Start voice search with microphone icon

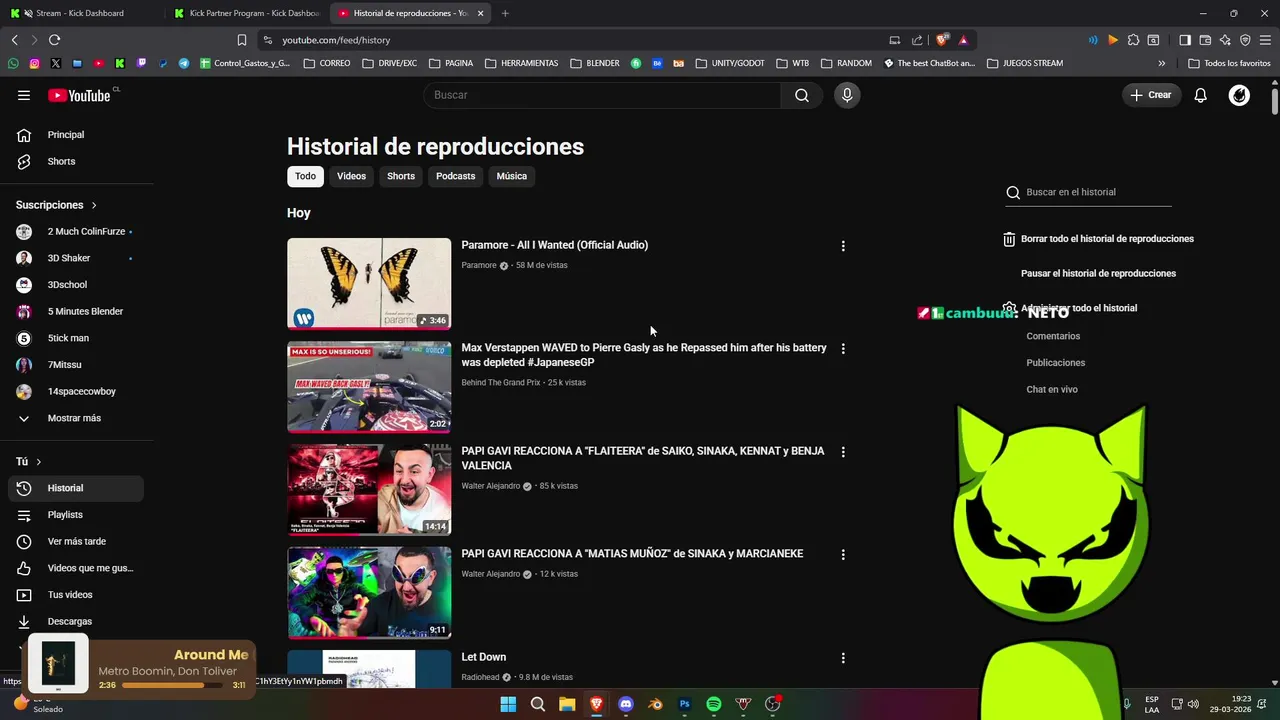[847, 95]
